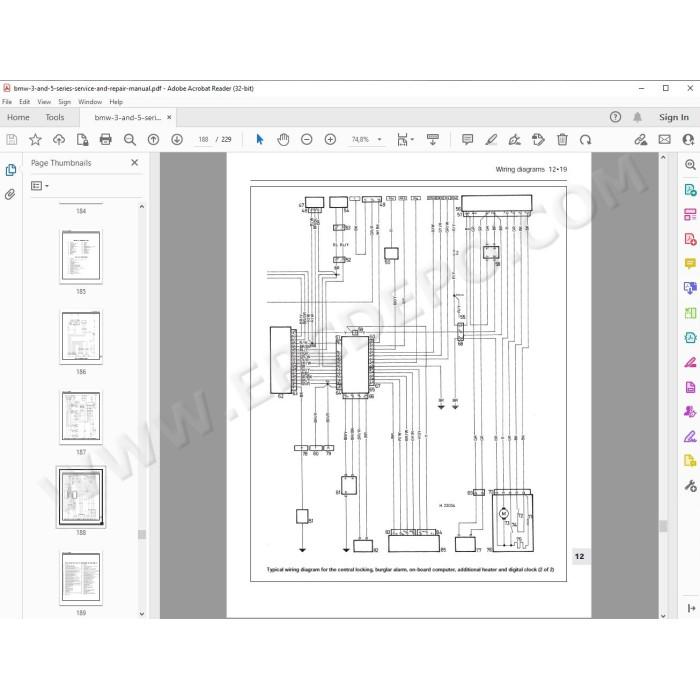Zoom in with the plus button
This screenshot has width=700, height=700.
click(x=330, y=140)
